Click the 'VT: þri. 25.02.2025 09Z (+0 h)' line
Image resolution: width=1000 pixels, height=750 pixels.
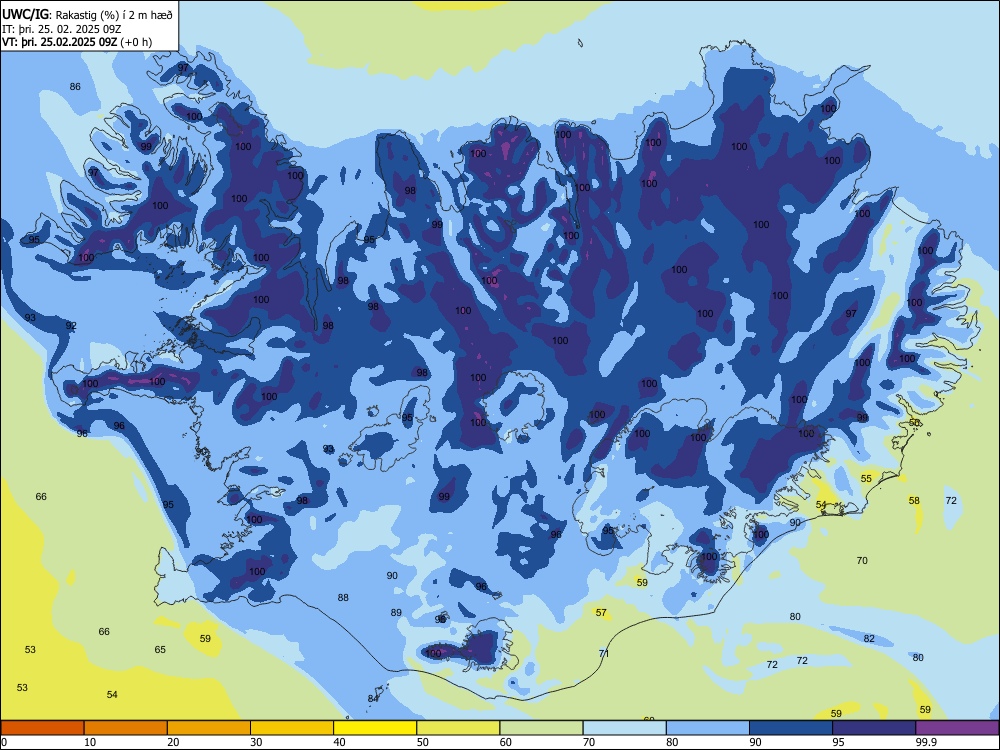[x=77, y=42]
